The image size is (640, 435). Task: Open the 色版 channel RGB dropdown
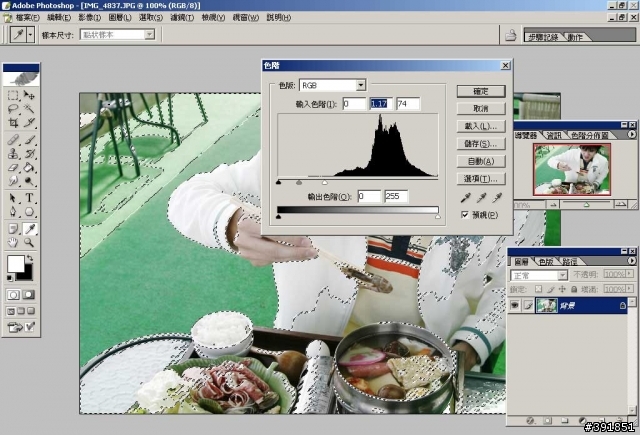(361, 85)
